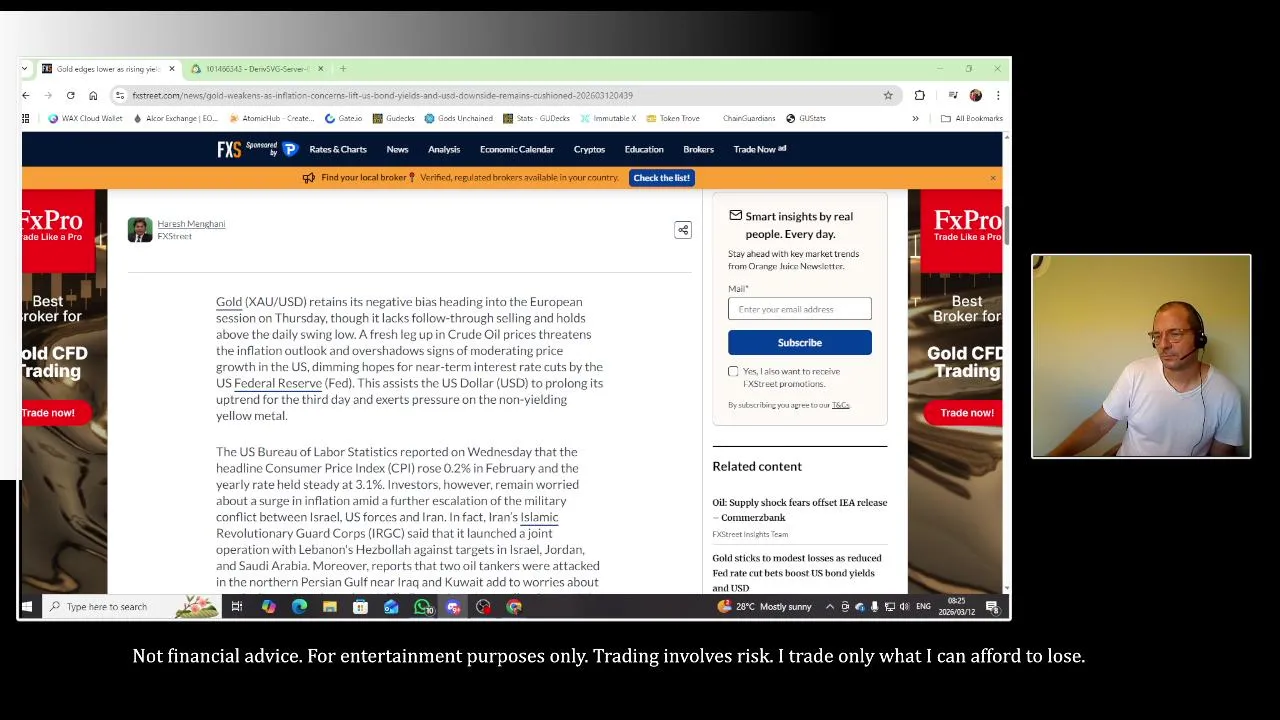Viewport: 1280px width, 720px height.
Task: Click the FXS logo in site header
Action: (x=229, y=149)
